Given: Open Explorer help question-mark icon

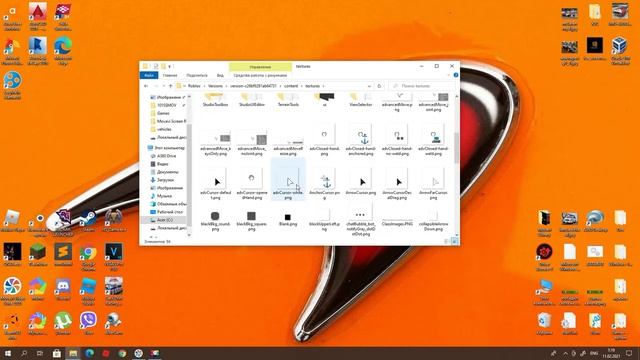Looking at the screenshot, I should 456,76.
